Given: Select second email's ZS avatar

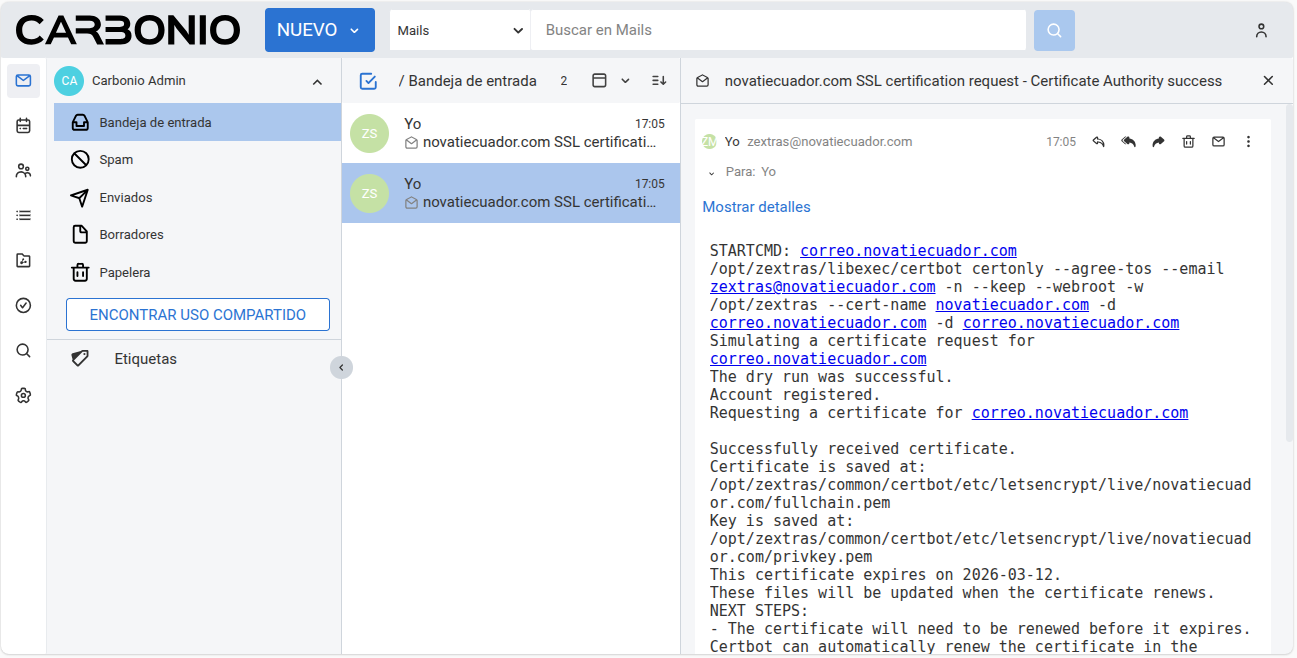Looking at the screenshot, I should [x=369, y=193].
